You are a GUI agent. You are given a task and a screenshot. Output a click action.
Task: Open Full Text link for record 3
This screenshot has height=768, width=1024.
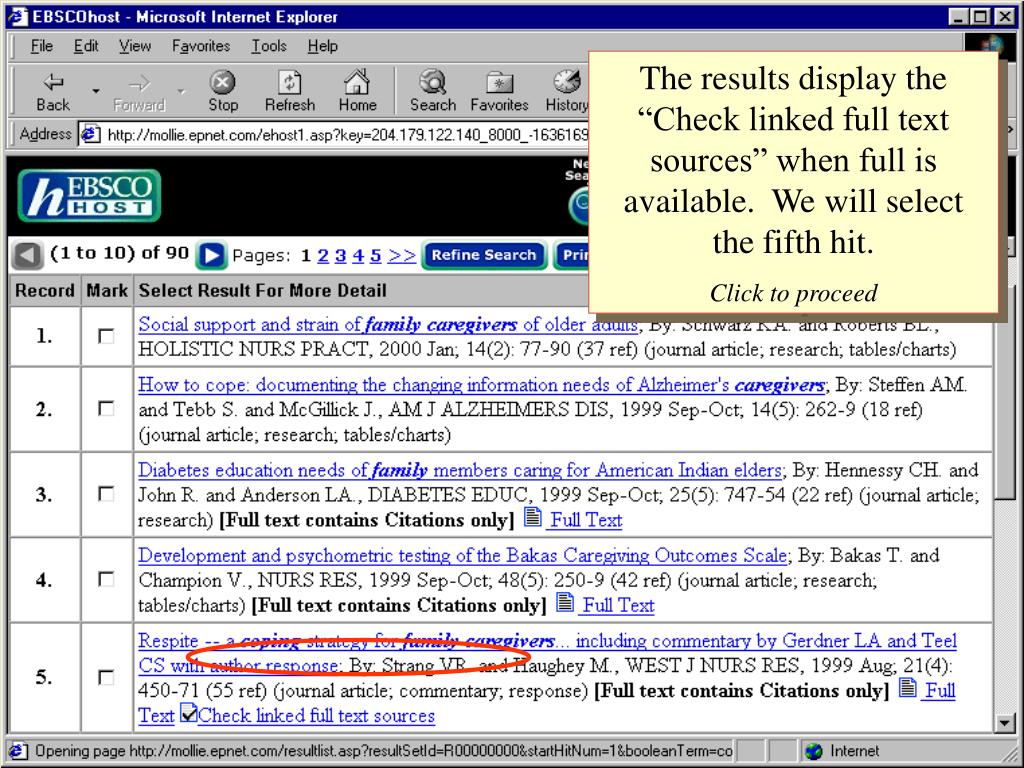point(586,520)
